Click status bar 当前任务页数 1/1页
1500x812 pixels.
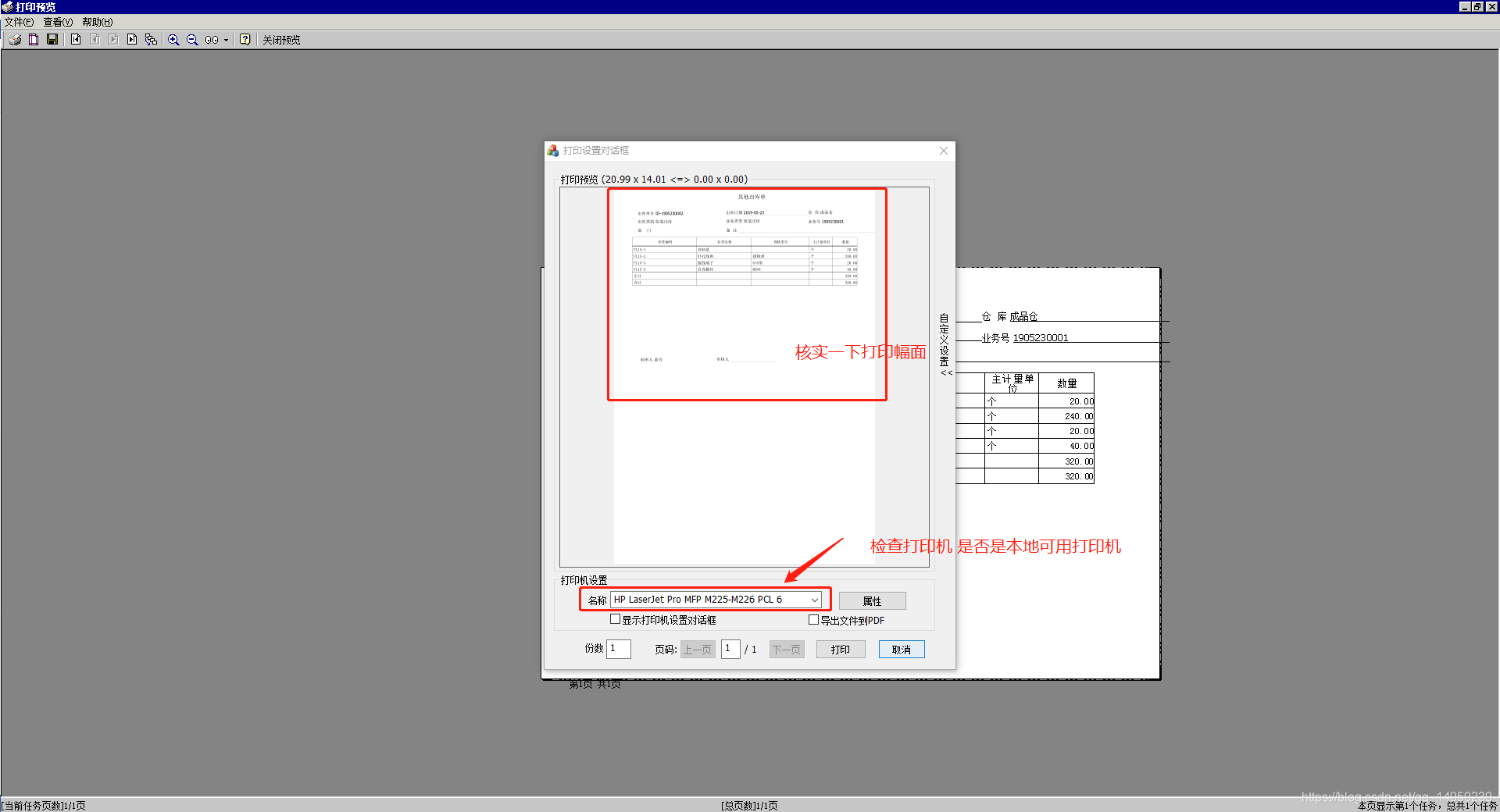[x=43, y=806]
